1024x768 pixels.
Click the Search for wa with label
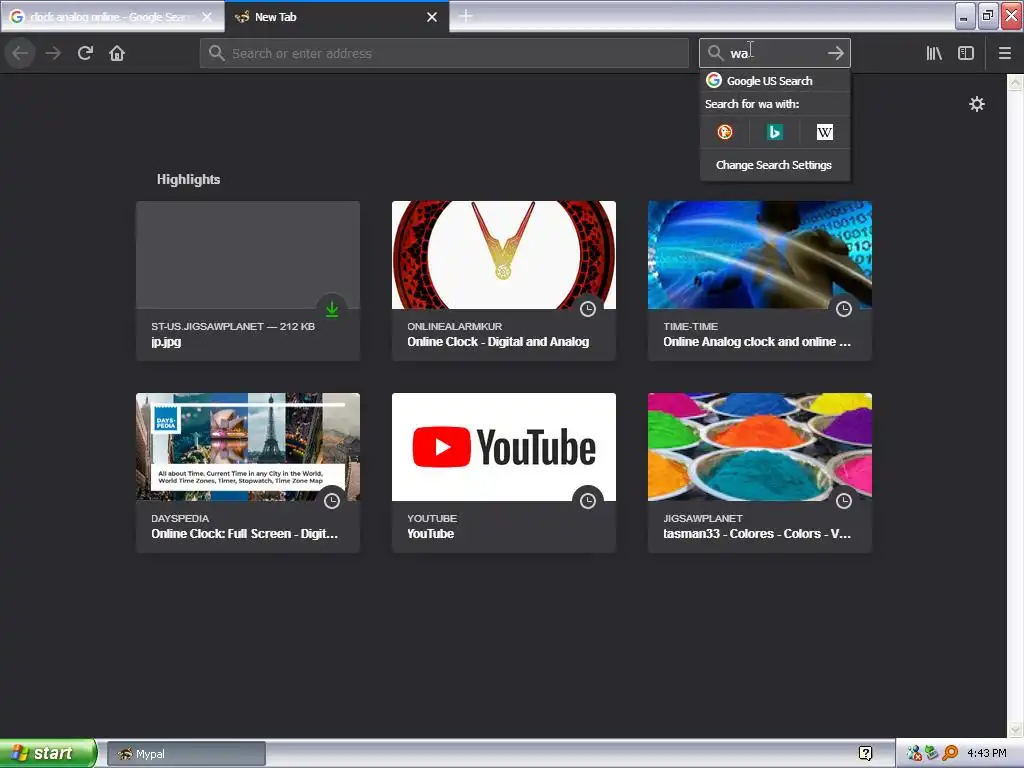[x=752, y=104]
